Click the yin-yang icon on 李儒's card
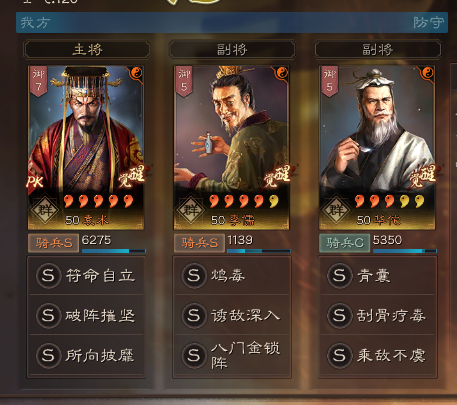The height and width of the screenshot is (405, 457). tap(282, 73)
